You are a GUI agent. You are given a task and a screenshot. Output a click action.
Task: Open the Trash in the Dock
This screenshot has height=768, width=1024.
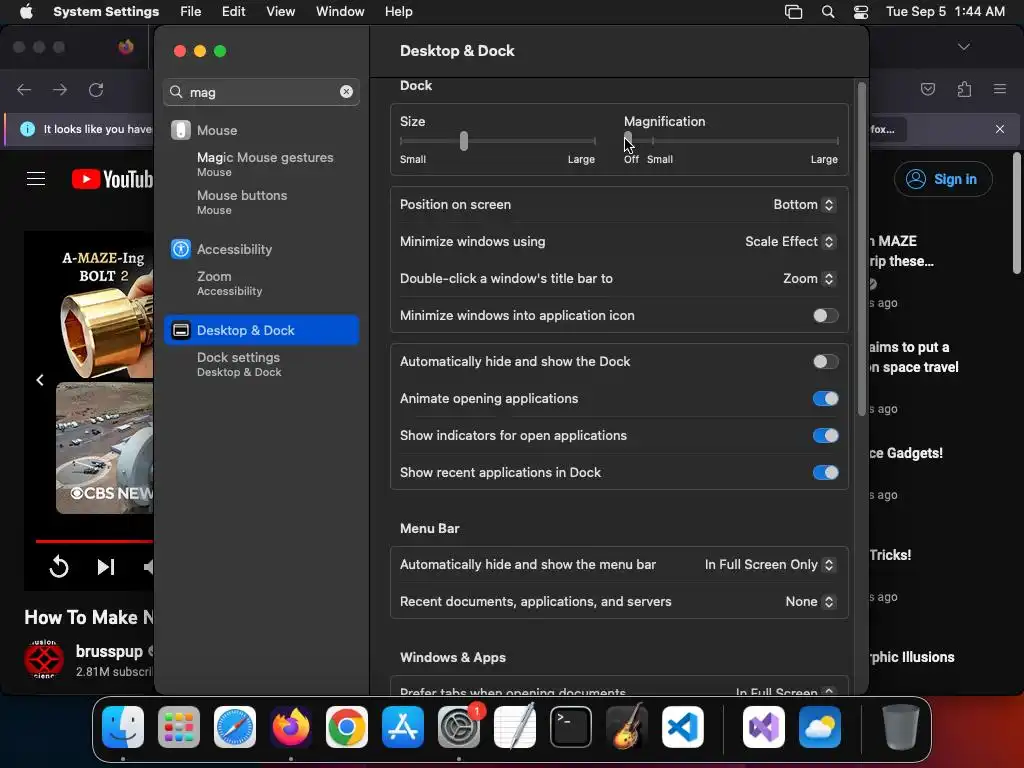pos(901,727)
